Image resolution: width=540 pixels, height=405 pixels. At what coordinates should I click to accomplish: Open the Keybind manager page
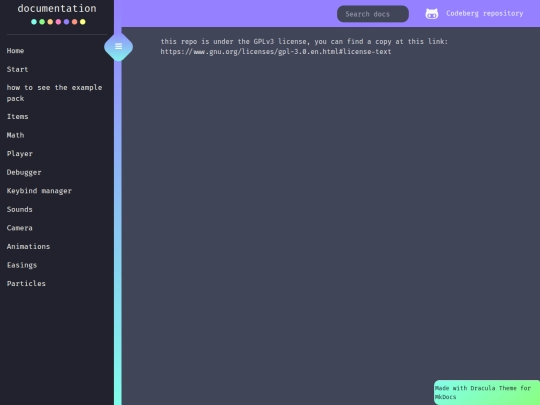click(x=39, y=191)
